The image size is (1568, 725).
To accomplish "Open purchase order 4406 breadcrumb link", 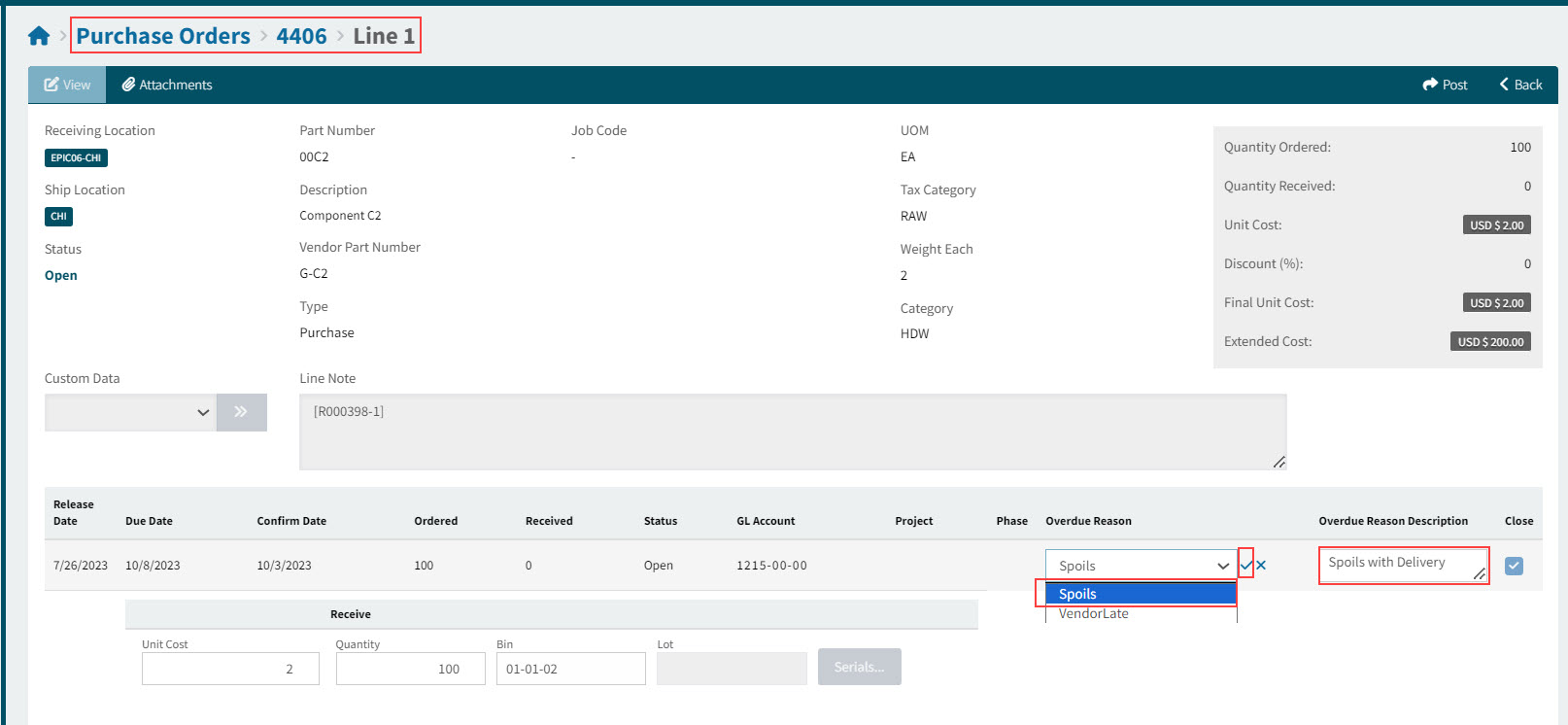I will 301,36.
